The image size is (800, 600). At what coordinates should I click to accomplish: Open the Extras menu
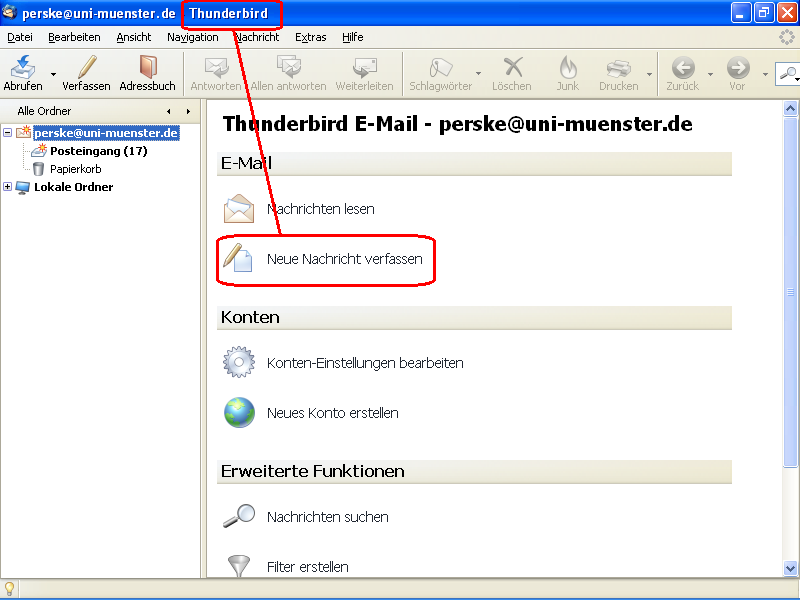310,37
